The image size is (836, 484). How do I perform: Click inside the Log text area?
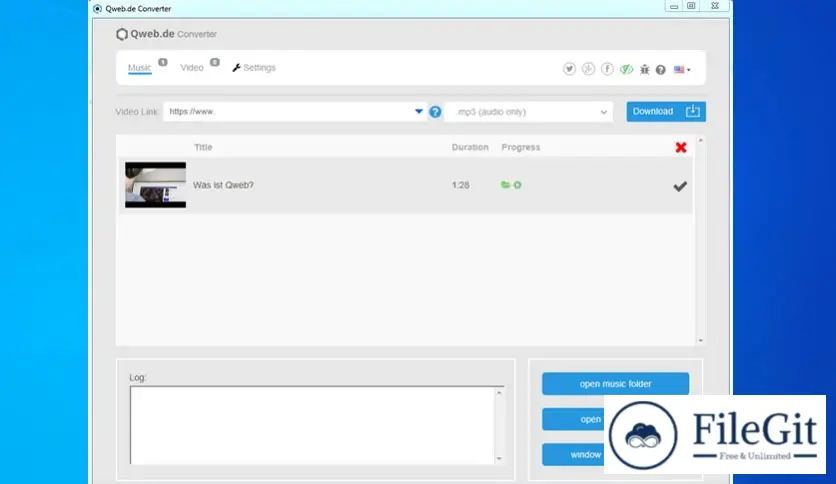[x=312, y=425]
